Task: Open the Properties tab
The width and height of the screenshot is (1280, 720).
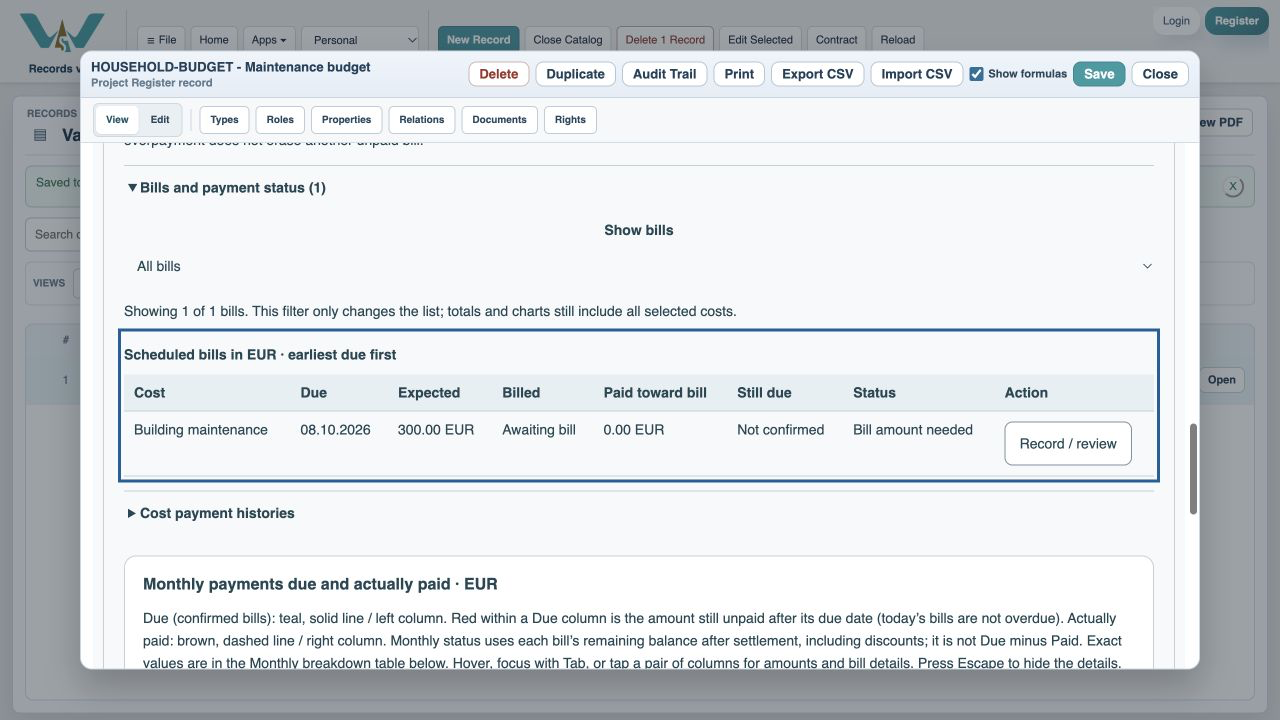Action: pyautogui.click(x=347, y=120)
